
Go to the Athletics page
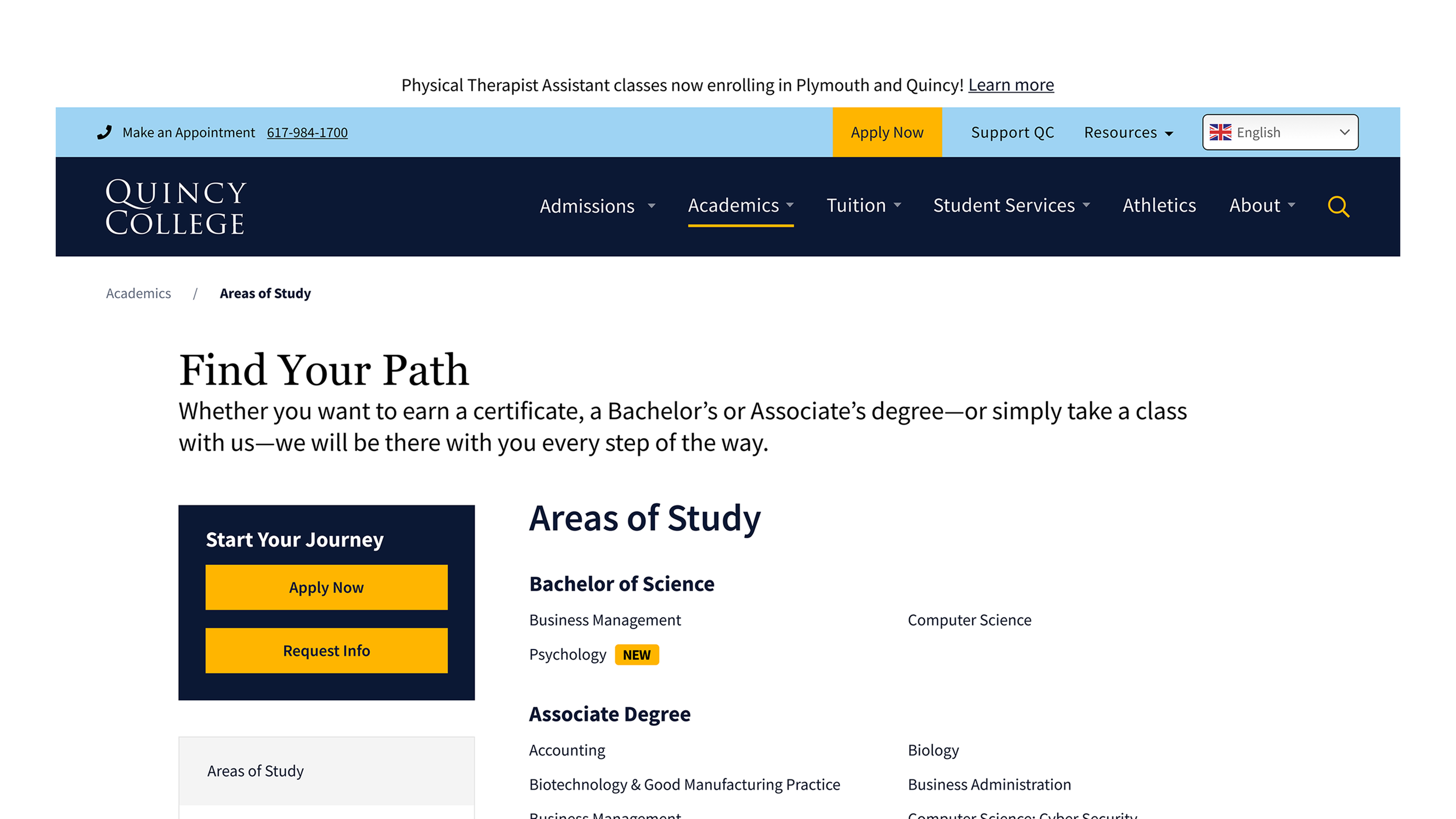pyautogui.click(x=1159, y=205)
